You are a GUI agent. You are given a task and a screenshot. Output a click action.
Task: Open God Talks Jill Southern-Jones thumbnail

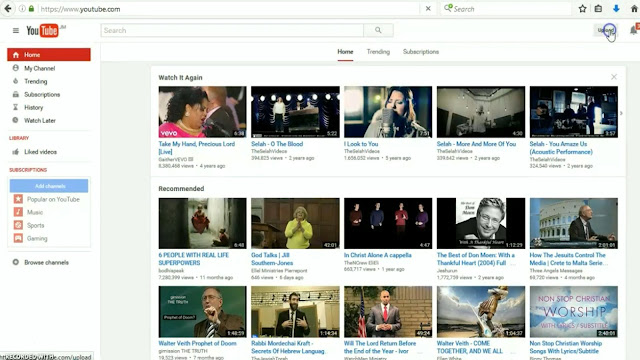[295, 223]
